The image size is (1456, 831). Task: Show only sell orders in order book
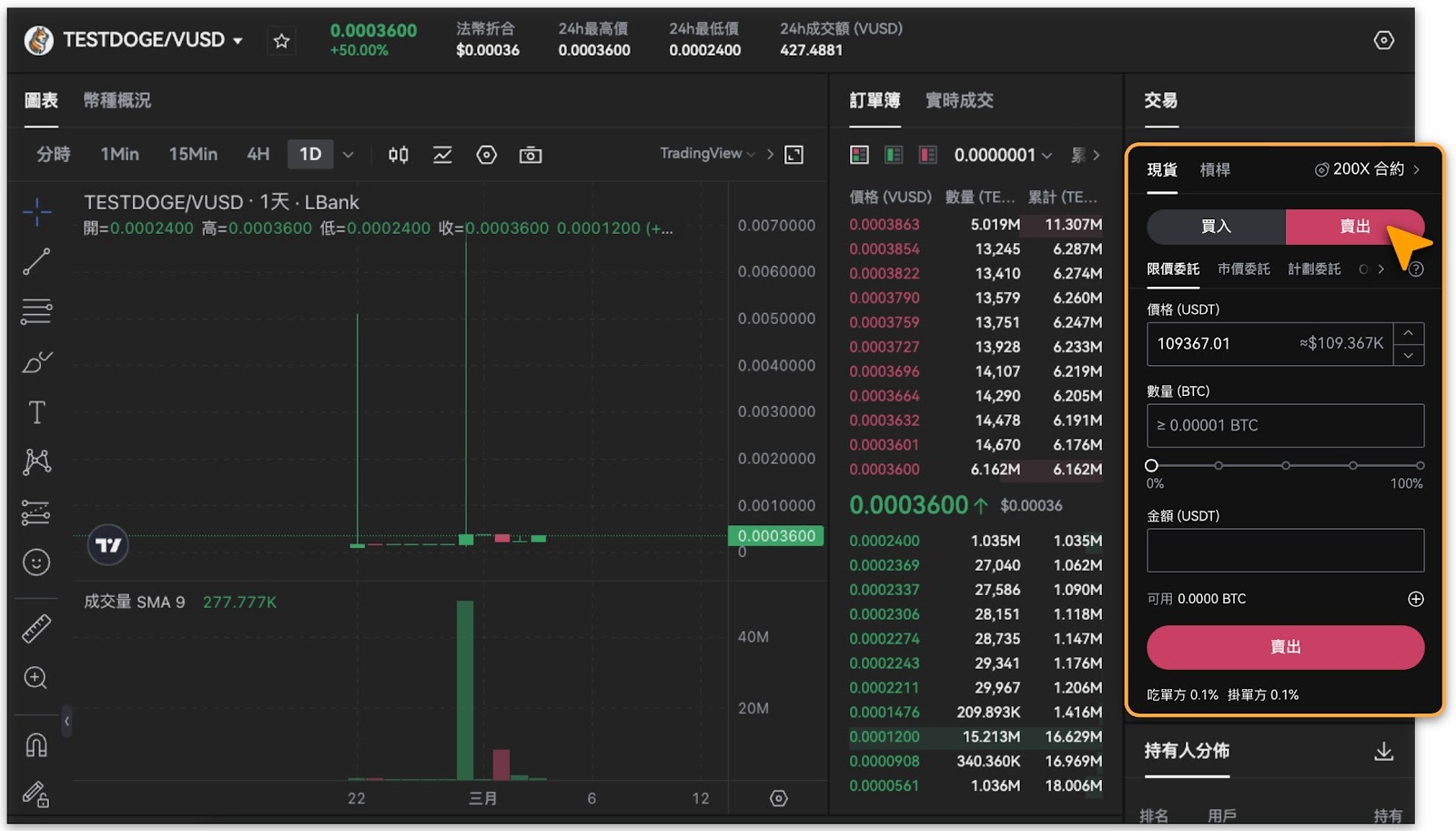coord(927,155)
